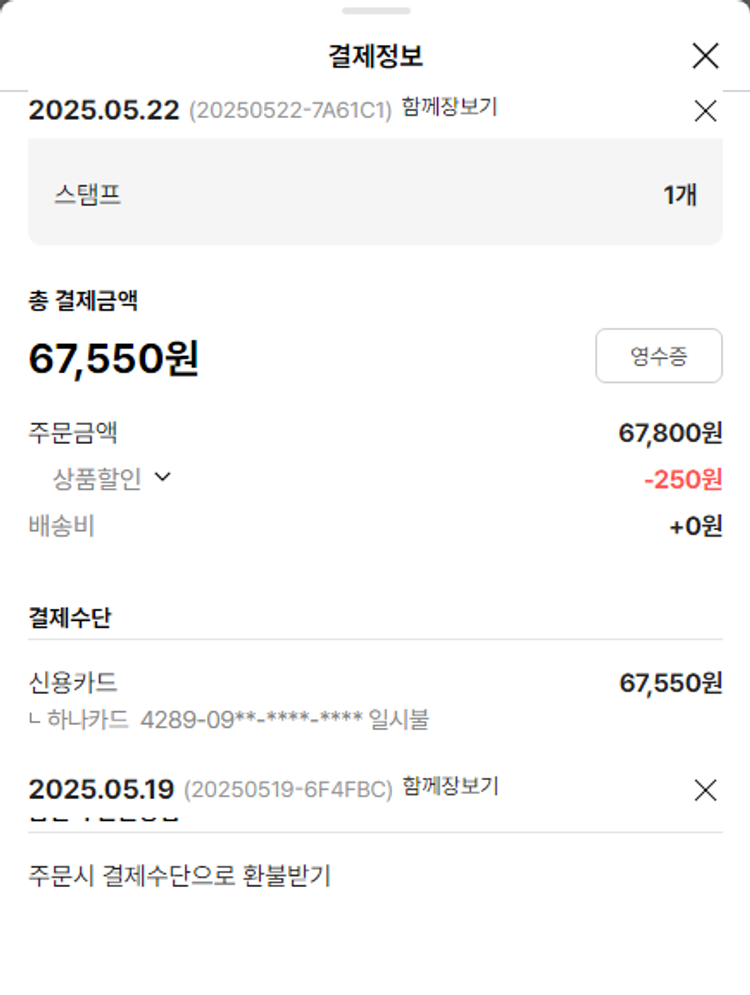Click the 상품할인 label
This screenshot has height=995, width=750.
[97, 479]
